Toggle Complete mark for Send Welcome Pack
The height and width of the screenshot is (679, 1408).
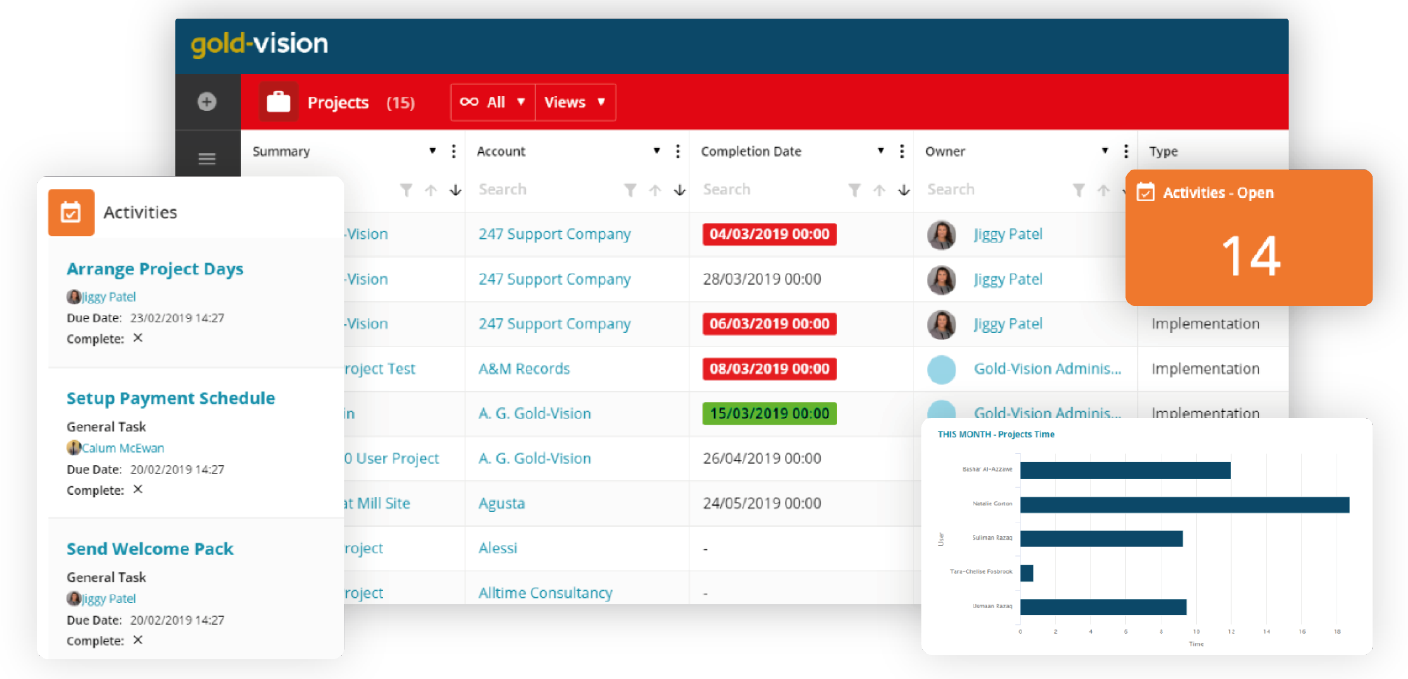coord(138,639)
